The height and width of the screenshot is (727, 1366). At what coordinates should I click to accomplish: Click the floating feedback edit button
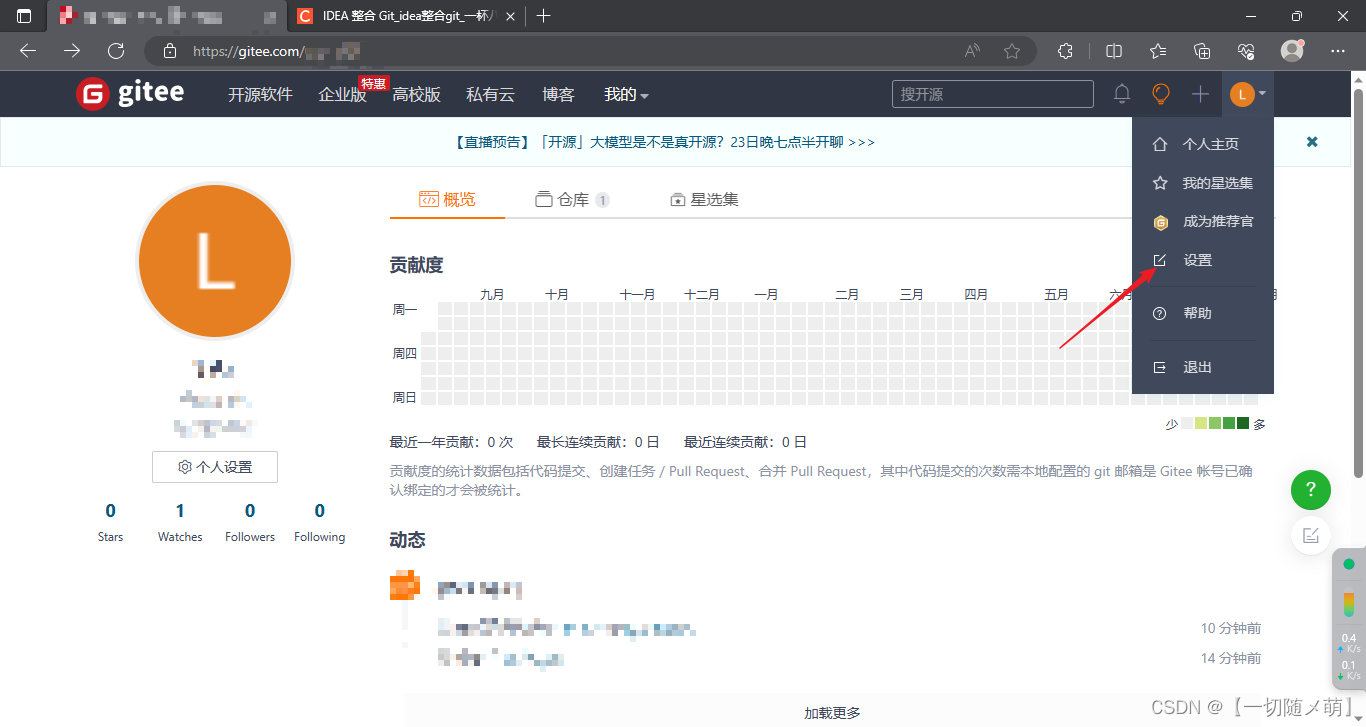point(1311,535)
